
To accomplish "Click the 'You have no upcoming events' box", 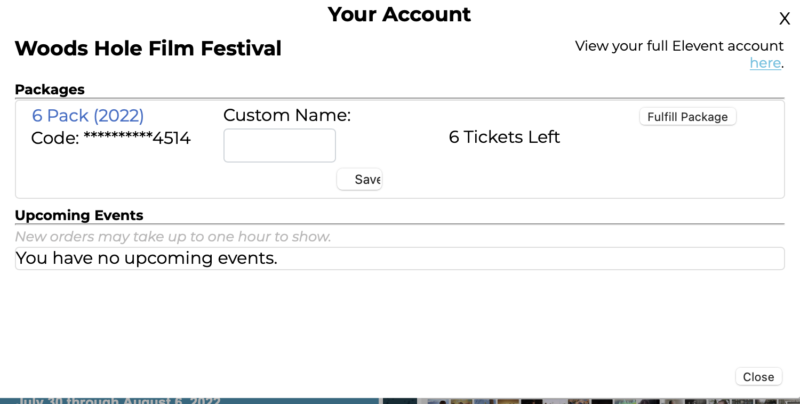I will tap(399, 259).
